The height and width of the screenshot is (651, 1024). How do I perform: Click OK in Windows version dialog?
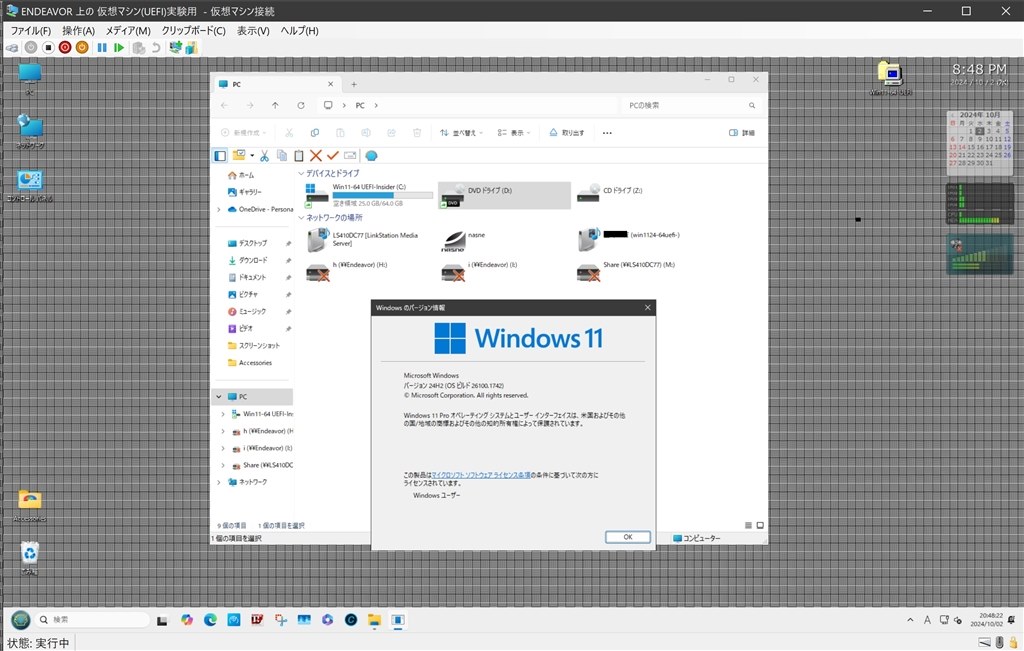[x=628, y=537]
